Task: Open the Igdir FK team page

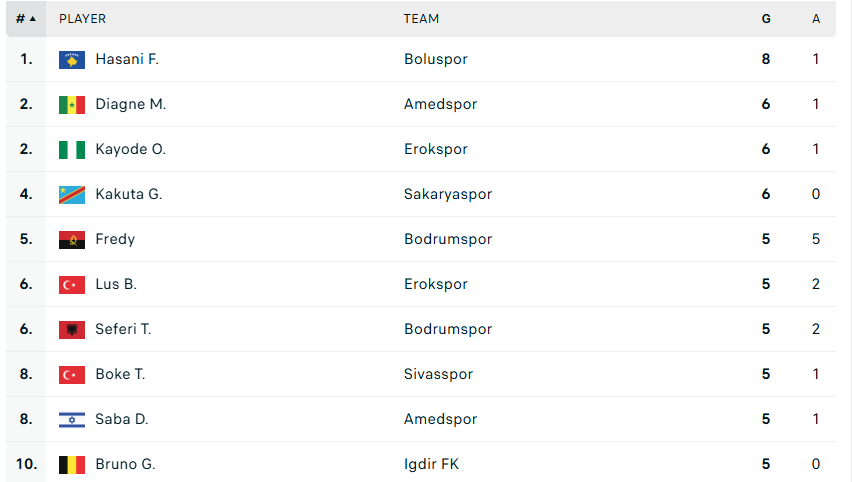Action: coord(431,464)
